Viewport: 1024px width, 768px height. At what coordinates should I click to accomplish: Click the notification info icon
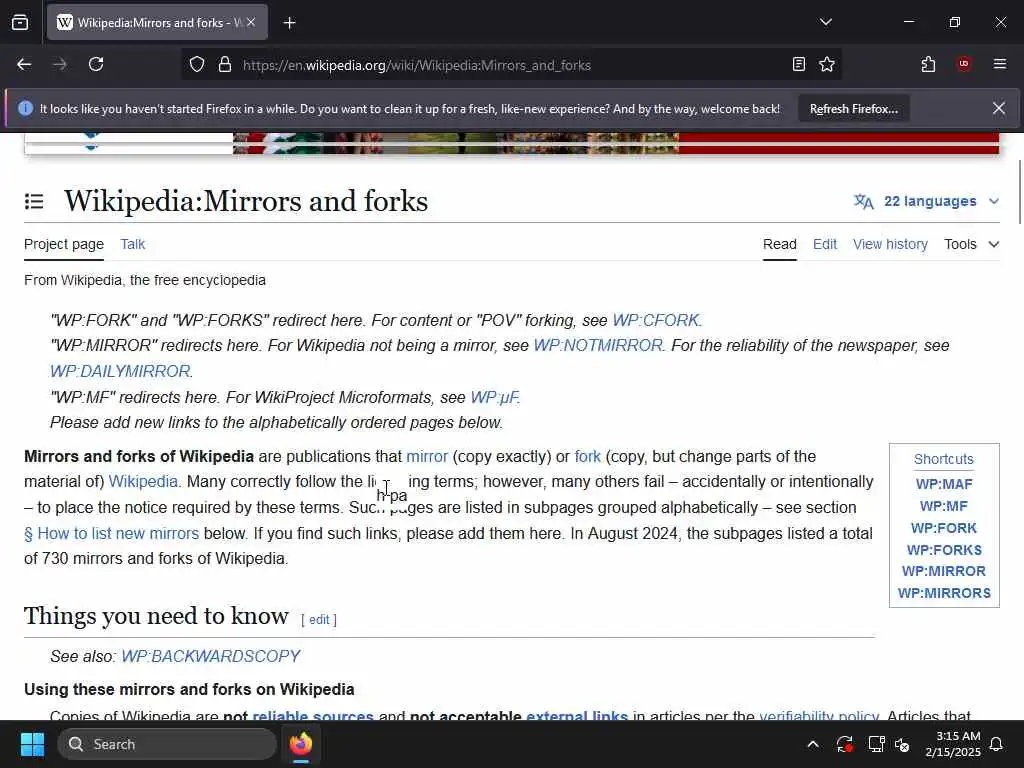pos(25,108)
